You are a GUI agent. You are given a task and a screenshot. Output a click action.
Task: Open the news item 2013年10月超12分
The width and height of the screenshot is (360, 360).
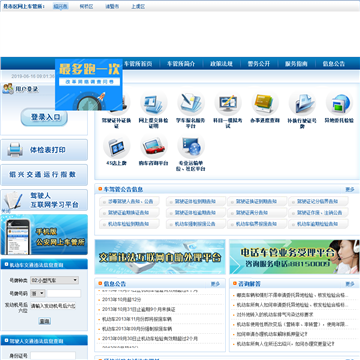coord(122,300)
